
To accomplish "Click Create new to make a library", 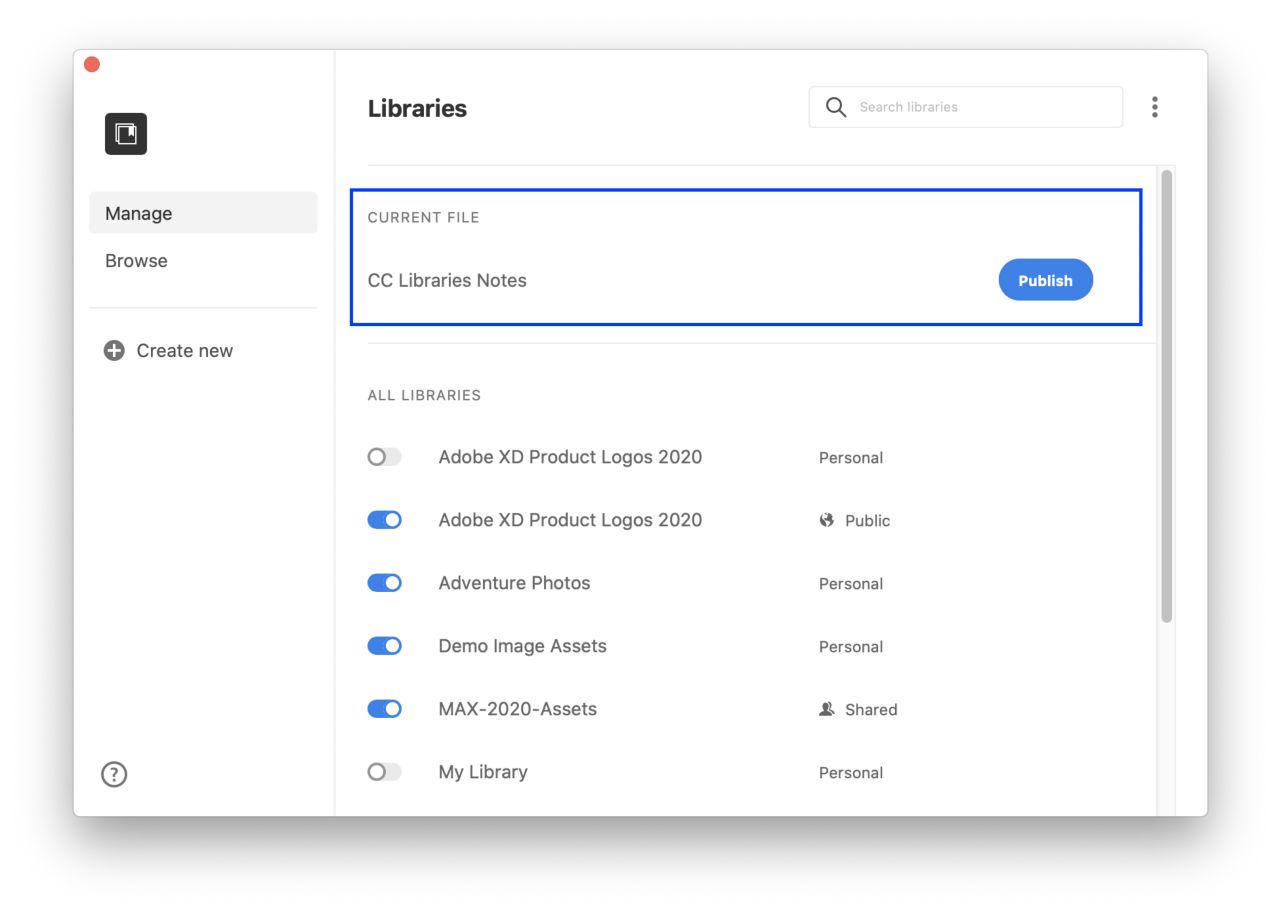I will pos(184,350).
